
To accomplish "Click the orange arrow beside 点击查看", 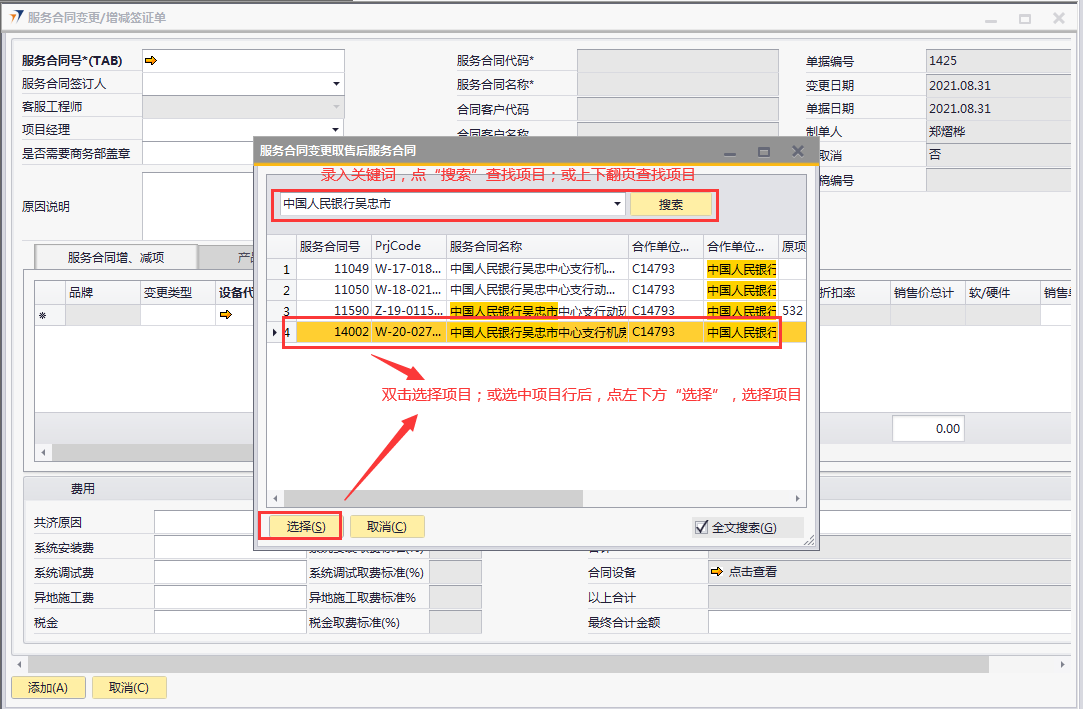I will [716, 572].
